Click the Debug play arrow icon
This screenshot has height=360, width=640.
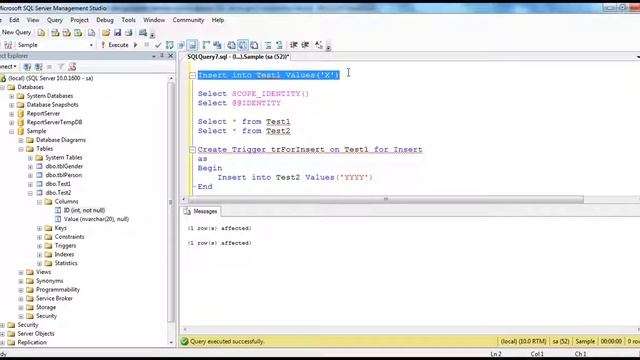(136, 45)
